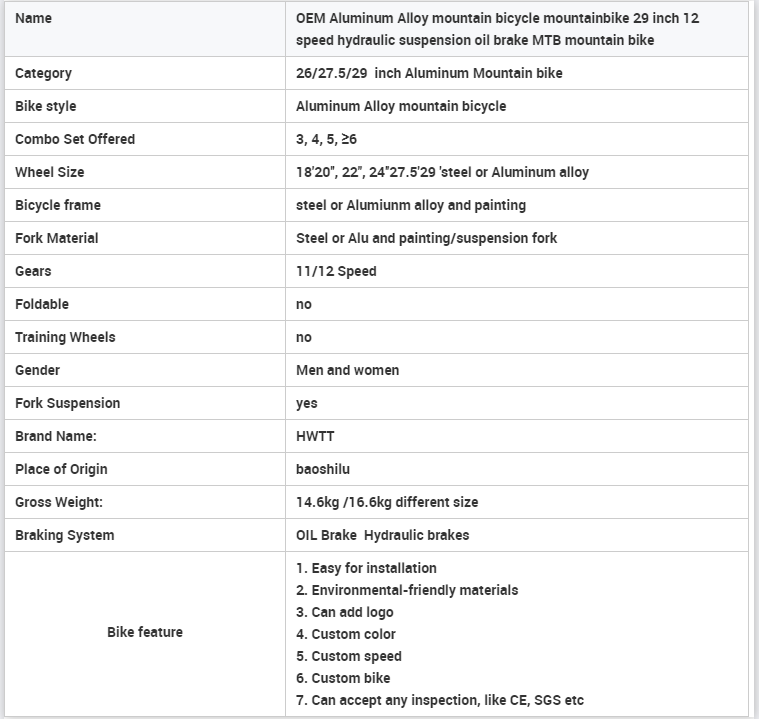
Task: Click the 'Wheel Size' label
Action: tap(49, 172)
